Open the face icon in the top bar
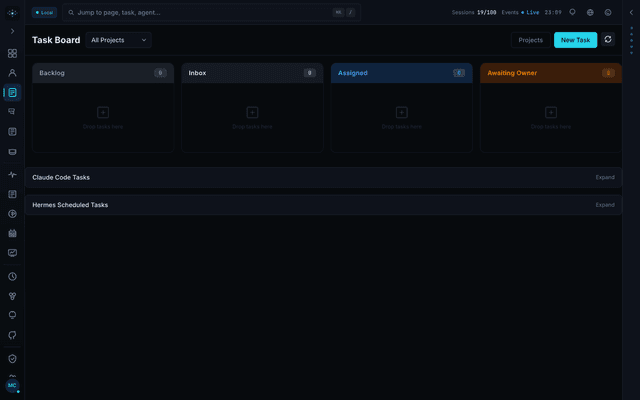The height and width of the screenshot is (400, 640). pos(608,13)
